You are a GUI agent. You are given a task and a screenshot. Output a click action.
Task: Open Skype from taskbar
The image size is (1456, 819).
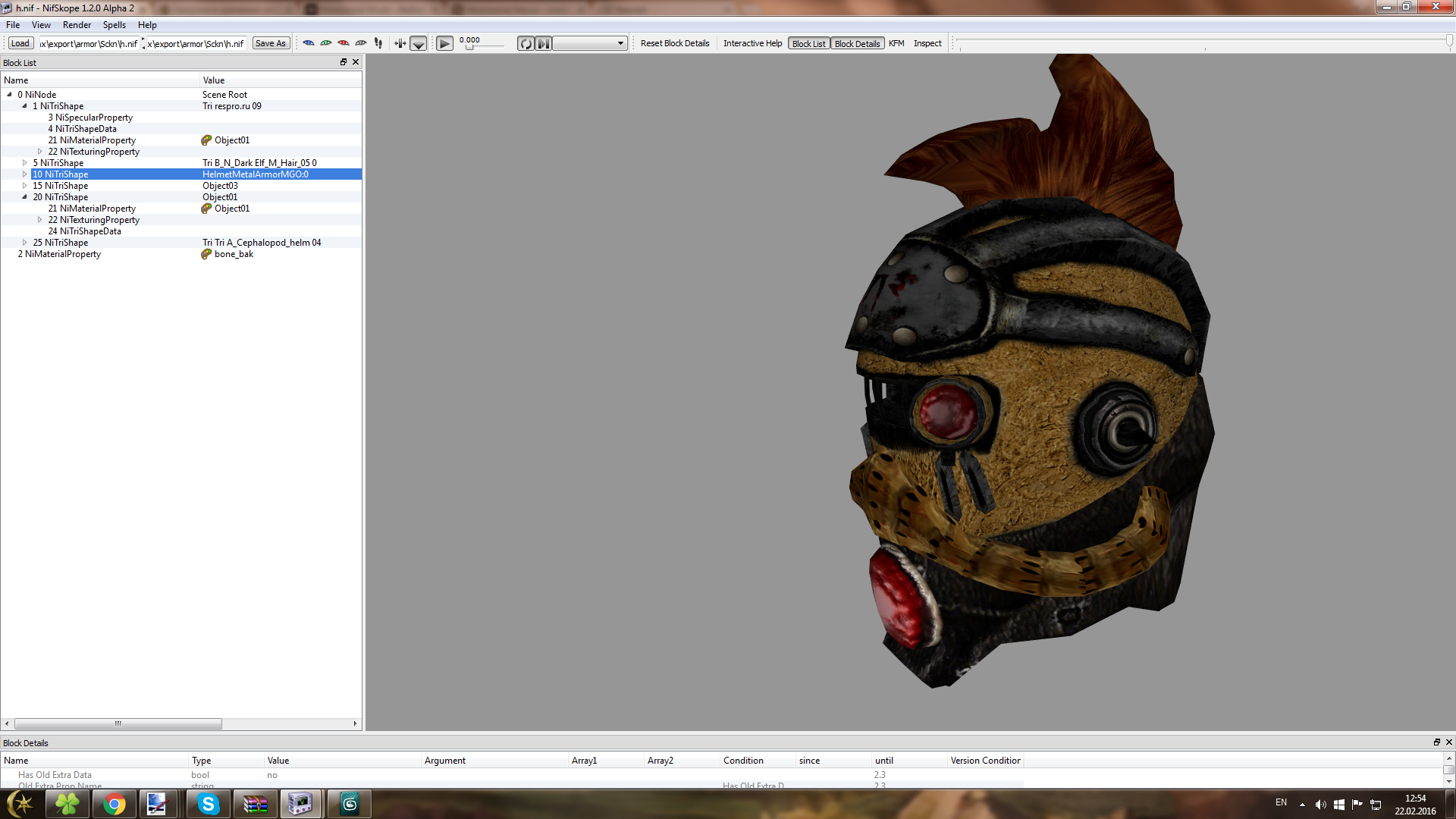208,804
